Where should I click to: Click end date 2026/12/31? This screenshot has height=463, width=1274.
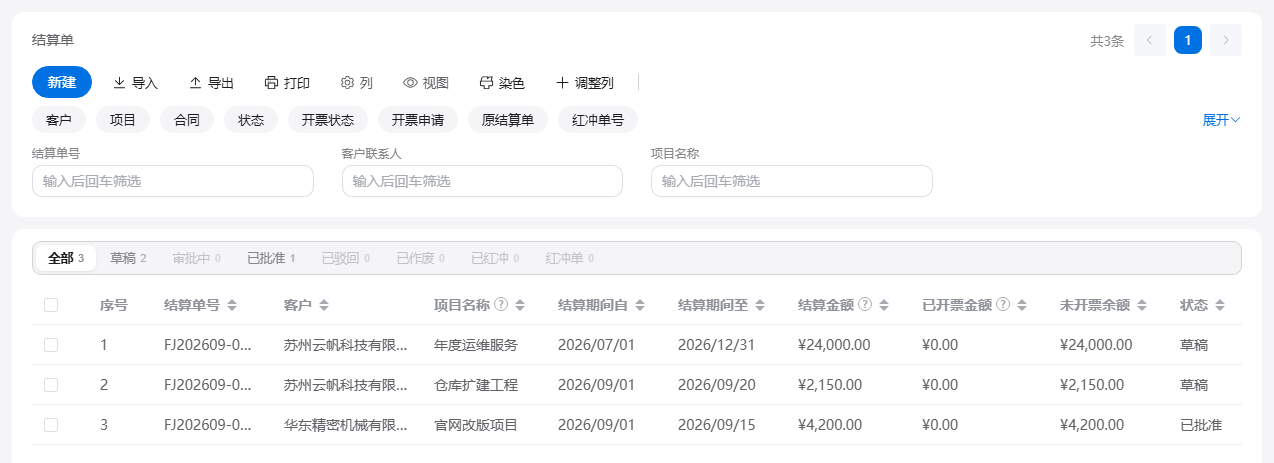(714, 345)
